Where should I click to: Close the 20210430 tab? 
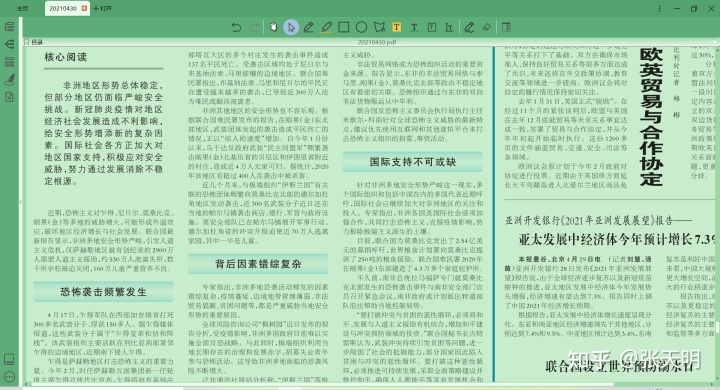pos(84,8)
